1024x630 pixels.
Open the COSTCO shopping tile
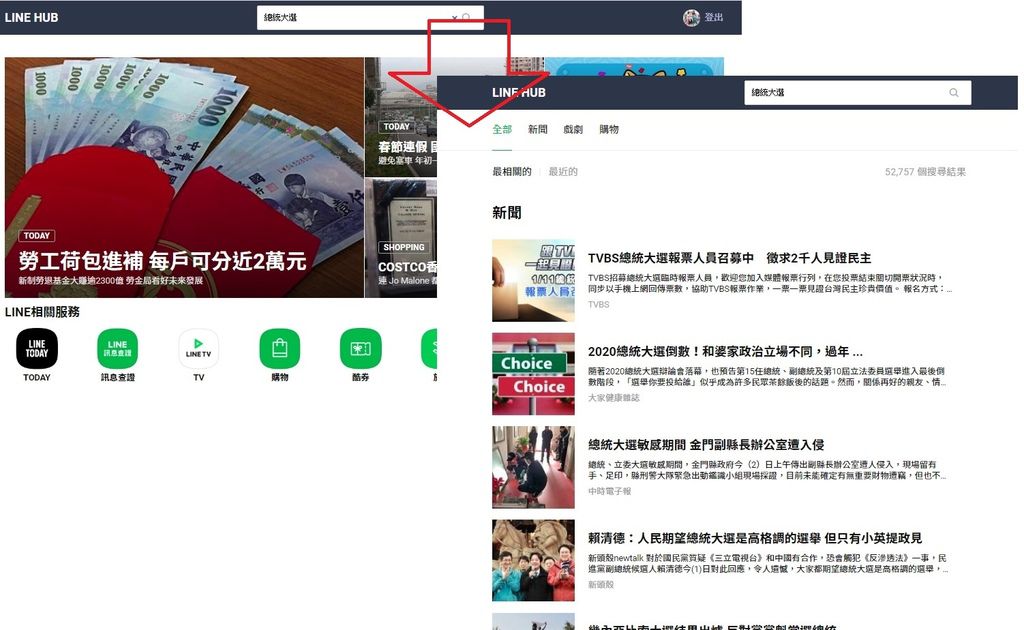point(400,238)
